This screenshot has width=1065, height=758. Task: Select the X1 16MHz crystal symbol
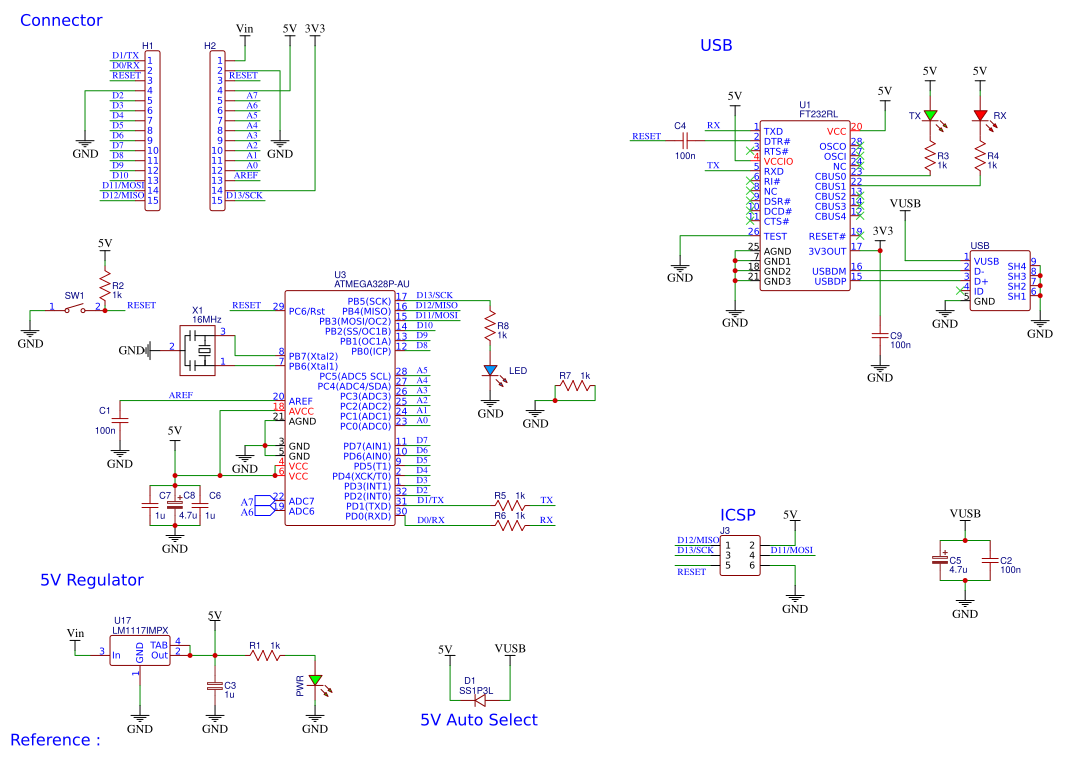pyautogui.click(x=198, y=350)
